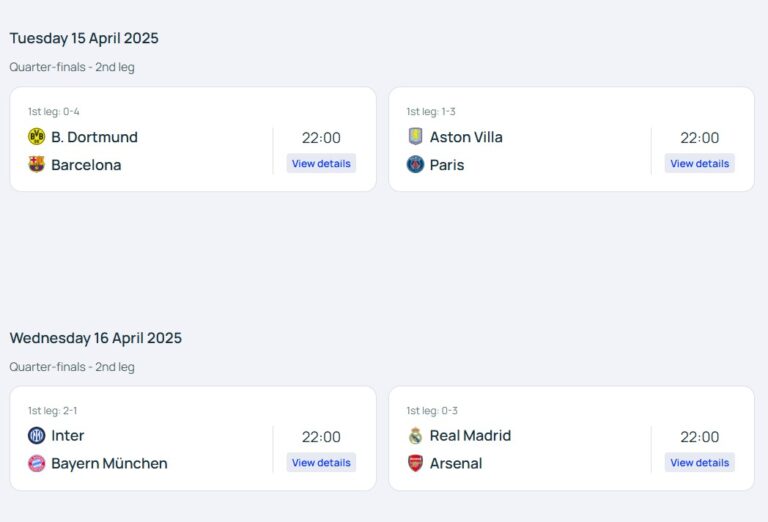Screen dimensions: 768x522
Task: Open the Arsenal team name
Action: coord(456,464)
